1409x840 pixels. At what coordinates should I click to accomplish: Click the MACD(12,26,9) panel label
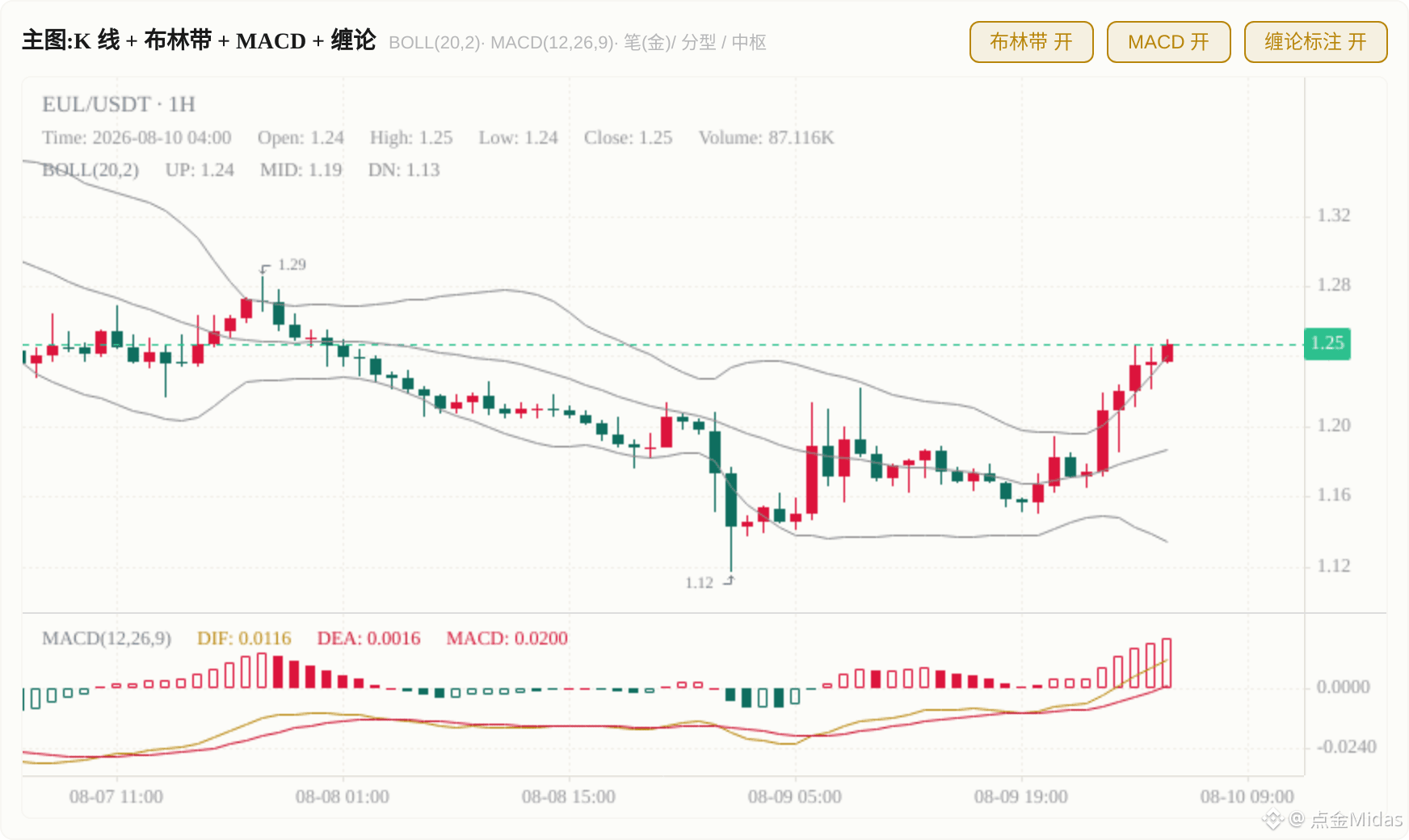point(107,638)
